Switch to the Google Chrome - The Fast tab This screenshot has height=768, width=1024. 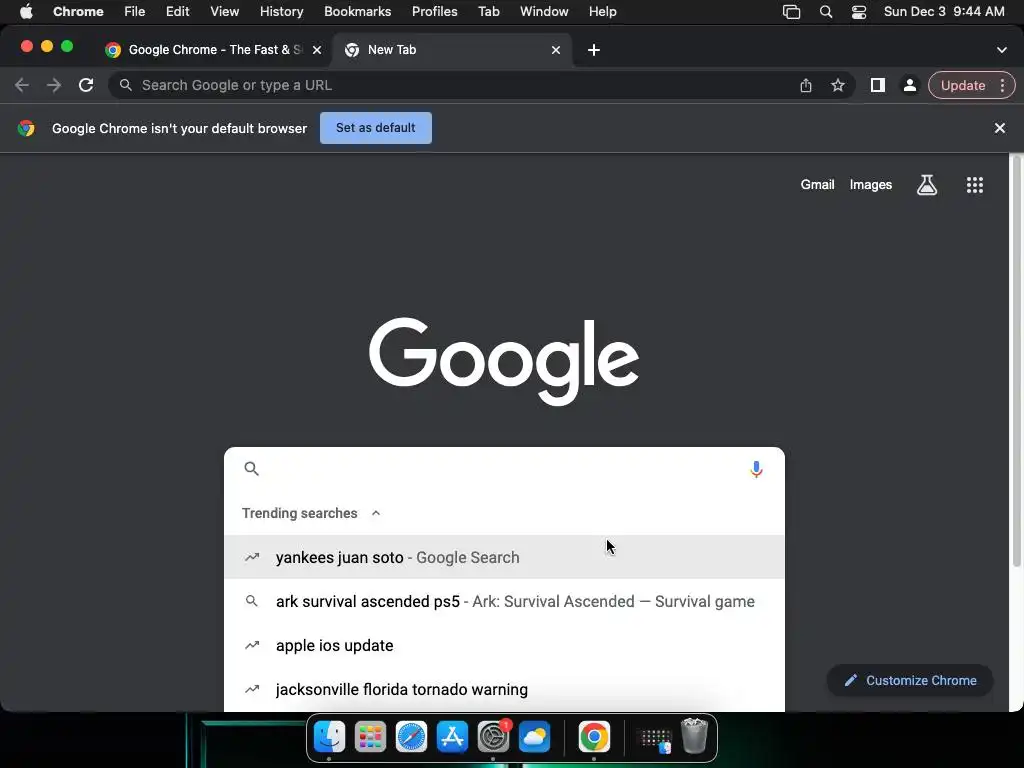coord(214,50)
